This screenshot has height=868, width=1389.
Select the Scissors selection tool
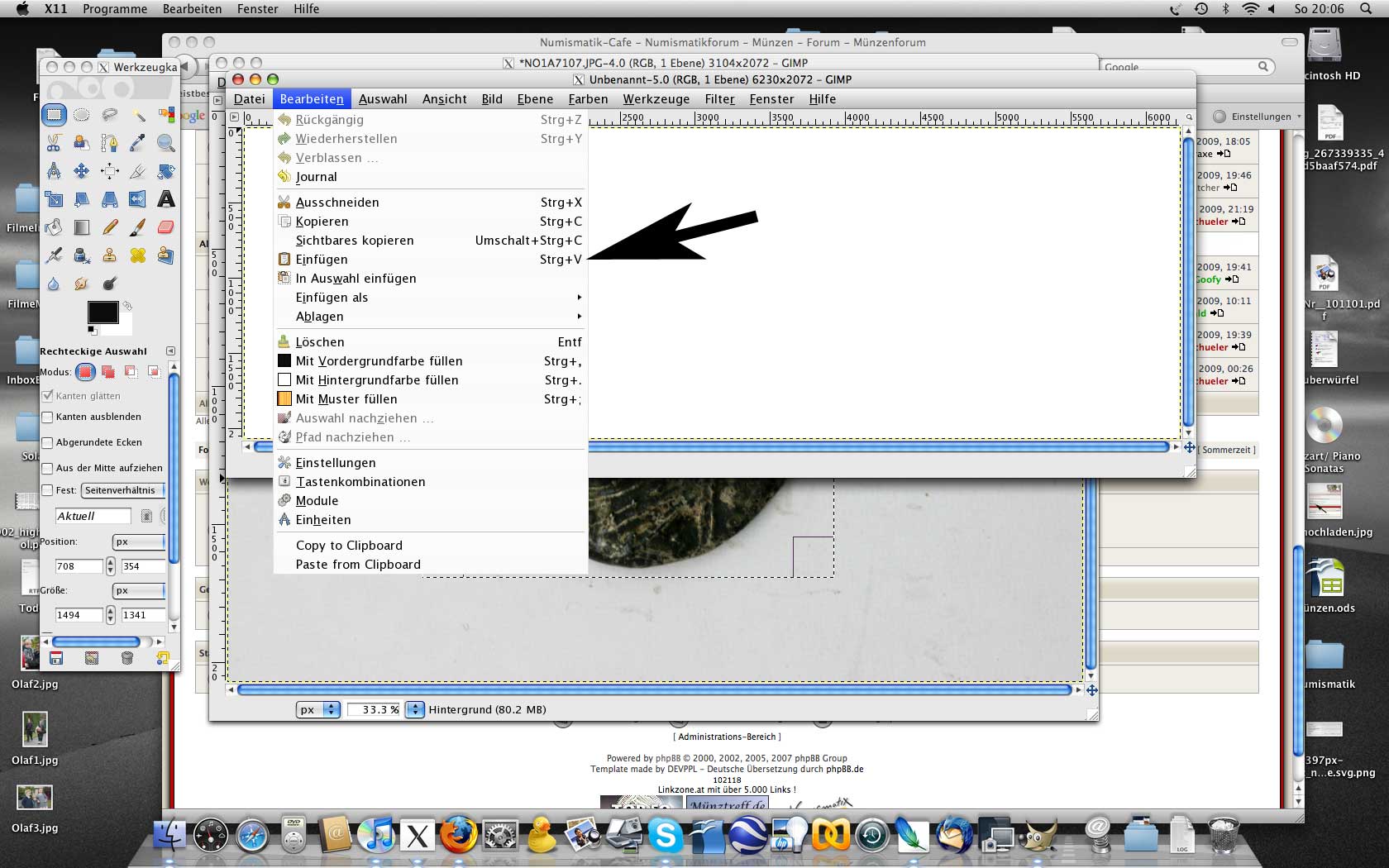pos(54,143)
